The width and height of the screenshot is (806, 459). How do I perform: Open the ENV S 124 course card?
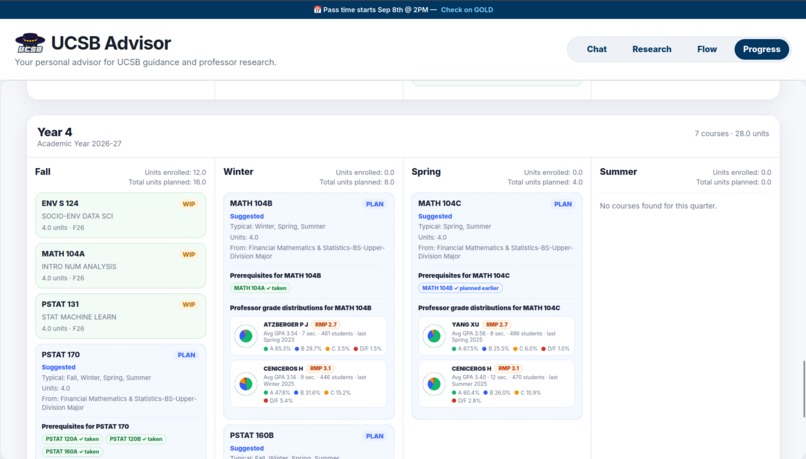pos(120,215)
